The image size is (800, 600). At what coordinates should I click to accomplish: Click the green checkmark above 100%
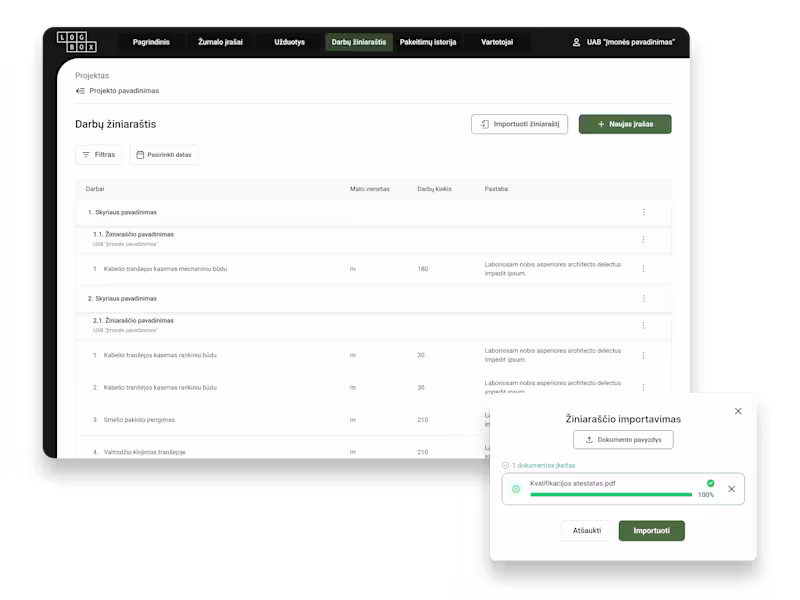click(x=710, y=483)
